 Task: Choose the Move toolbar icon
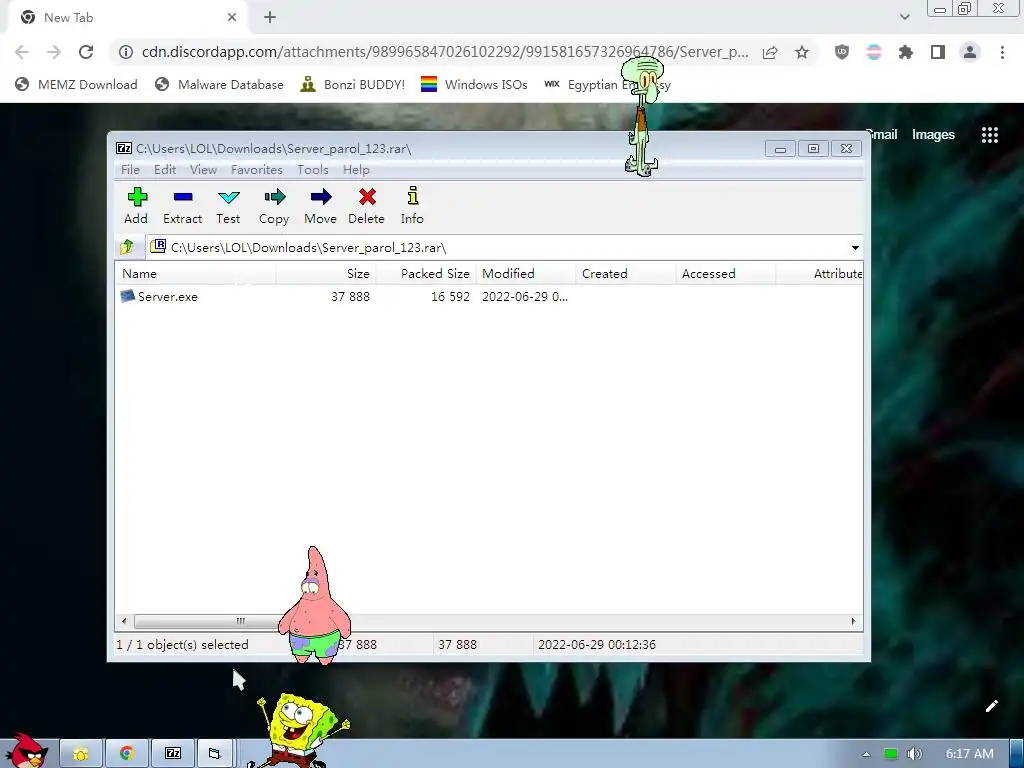[x=321, y=206]
